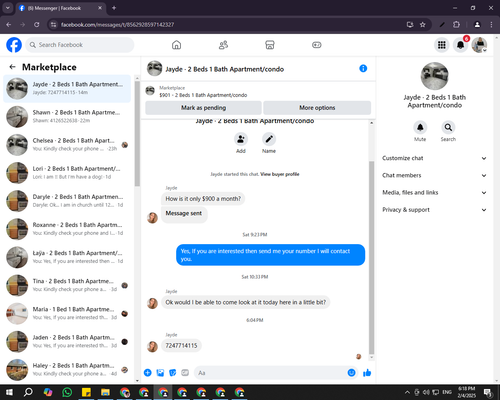Viewport: 500px width, 400px height.
Task: Open more actions plus icon
Action: (x=148, y=373)
